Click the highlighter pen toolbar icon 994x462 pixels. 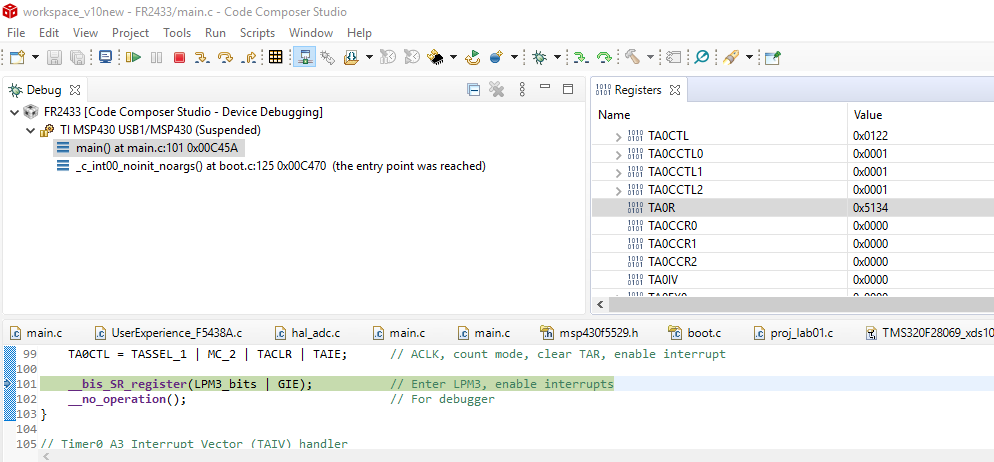coord(731,58)
